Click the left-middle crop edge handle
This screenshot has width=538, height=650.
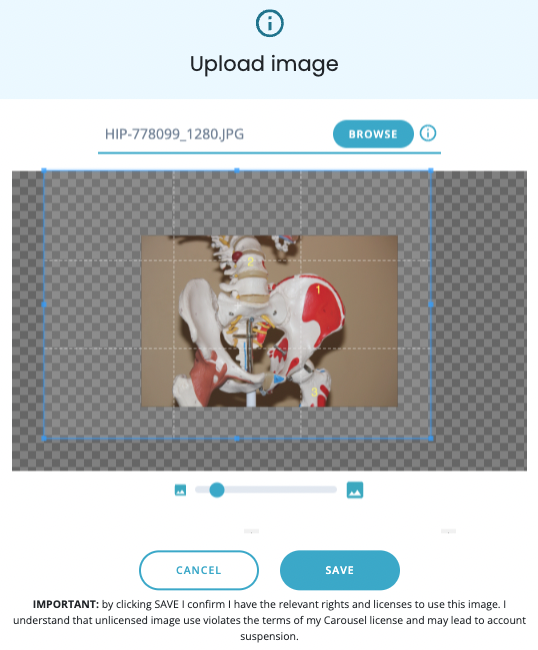[44, 304]
